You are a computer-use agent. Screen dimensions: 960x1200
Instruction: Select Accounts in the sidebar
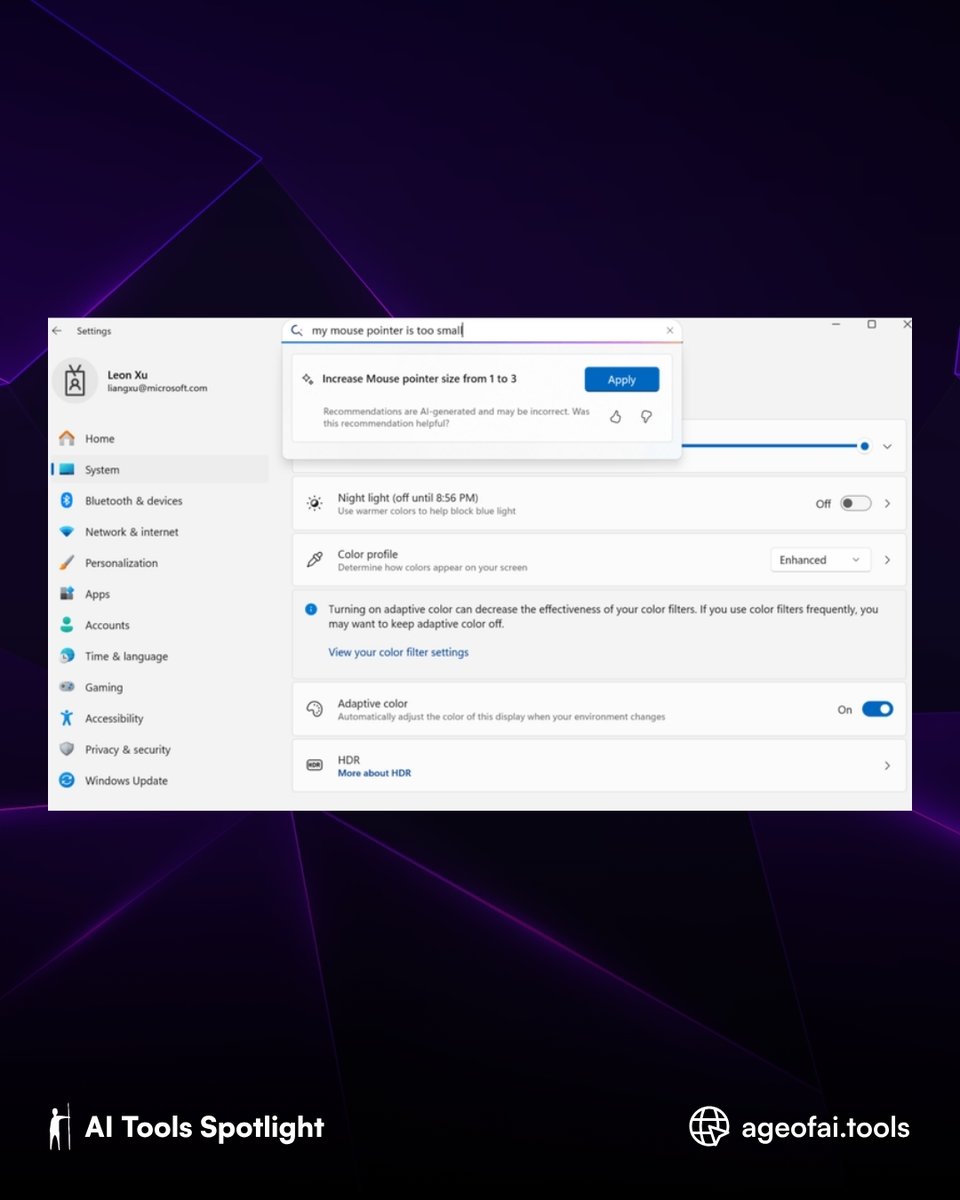pos(68,624)
